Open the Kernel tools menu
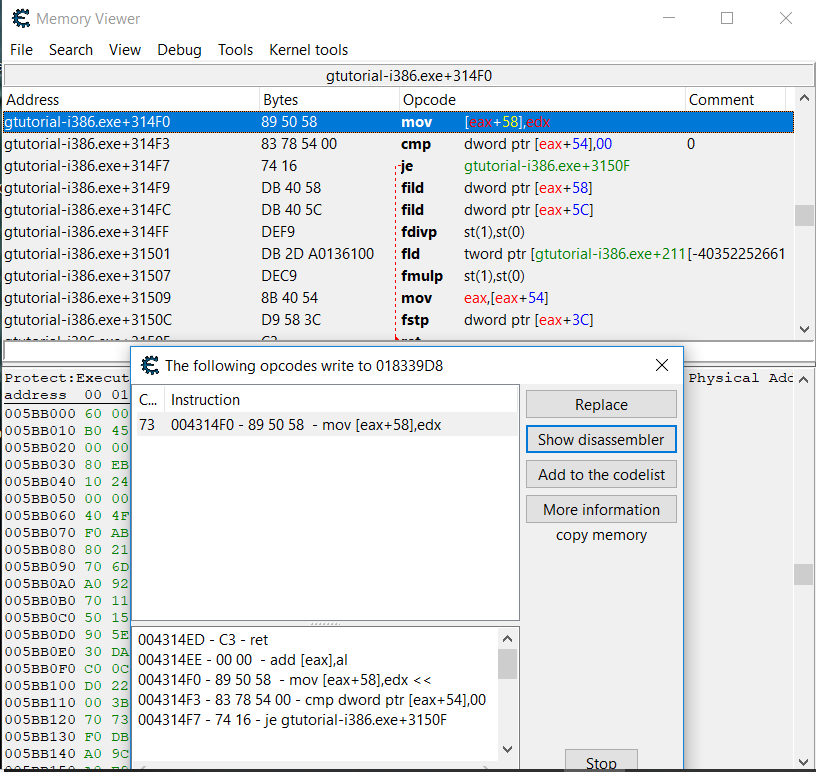 pos(308,49)
